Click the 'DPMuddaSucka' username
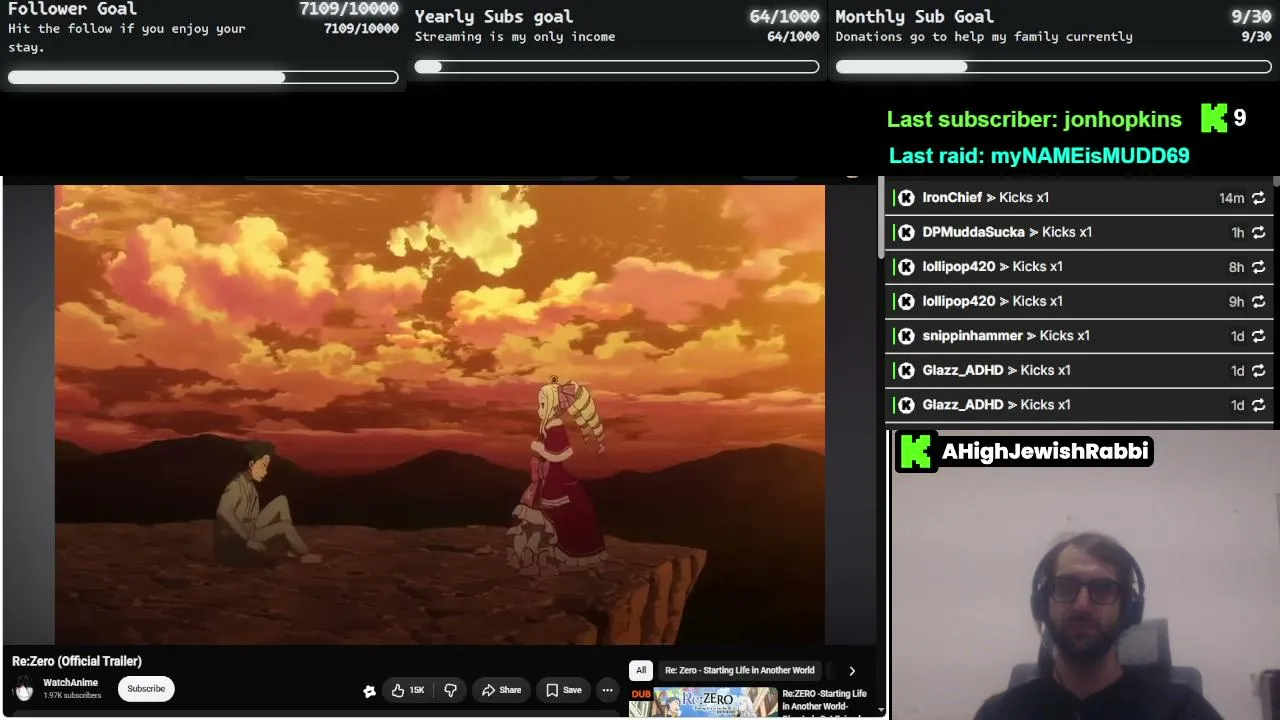The width and height of the screenshot is (1280, 720). 974,232
